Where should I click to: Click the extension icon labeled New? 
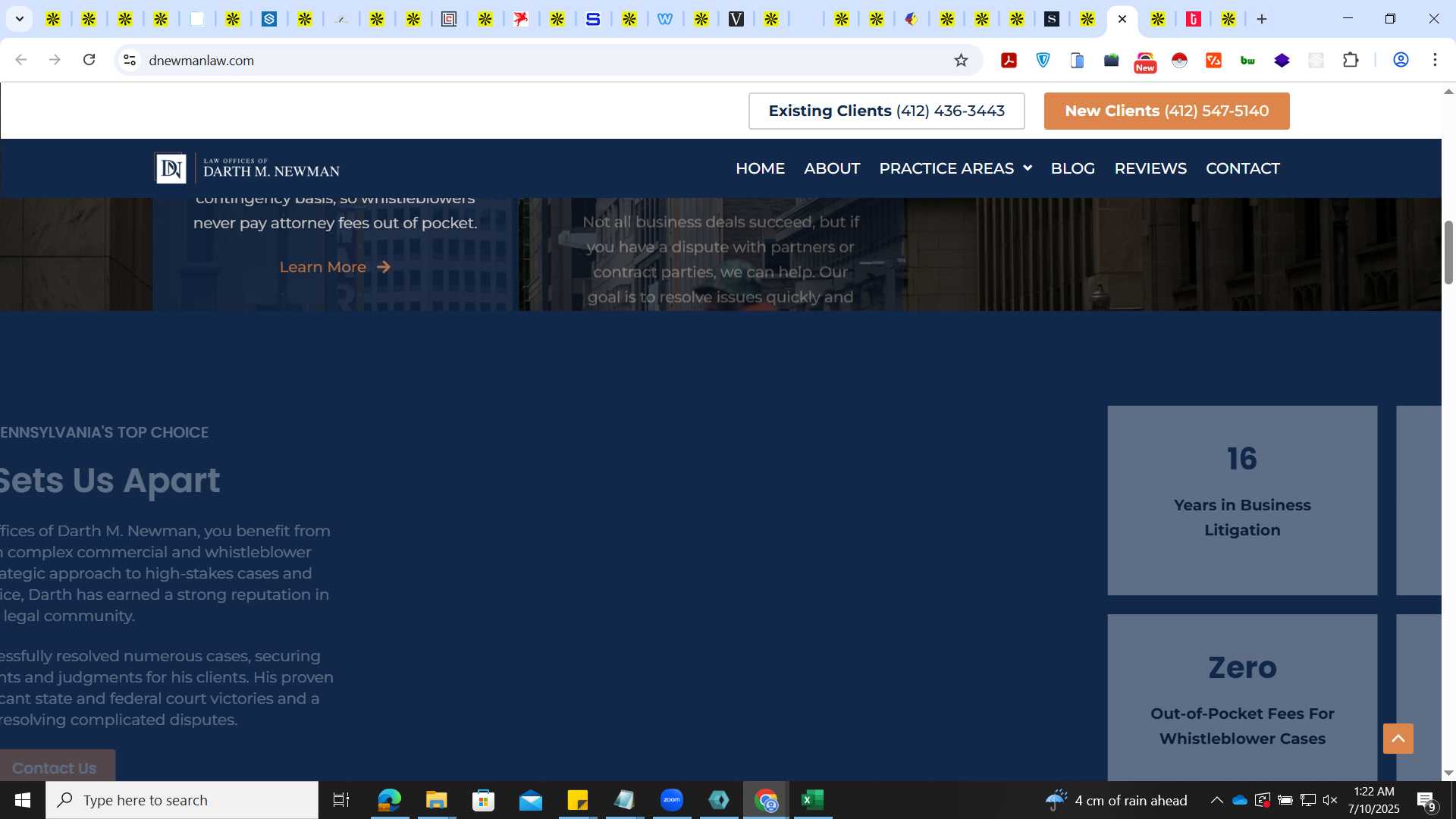click(x=1145, y=62)
